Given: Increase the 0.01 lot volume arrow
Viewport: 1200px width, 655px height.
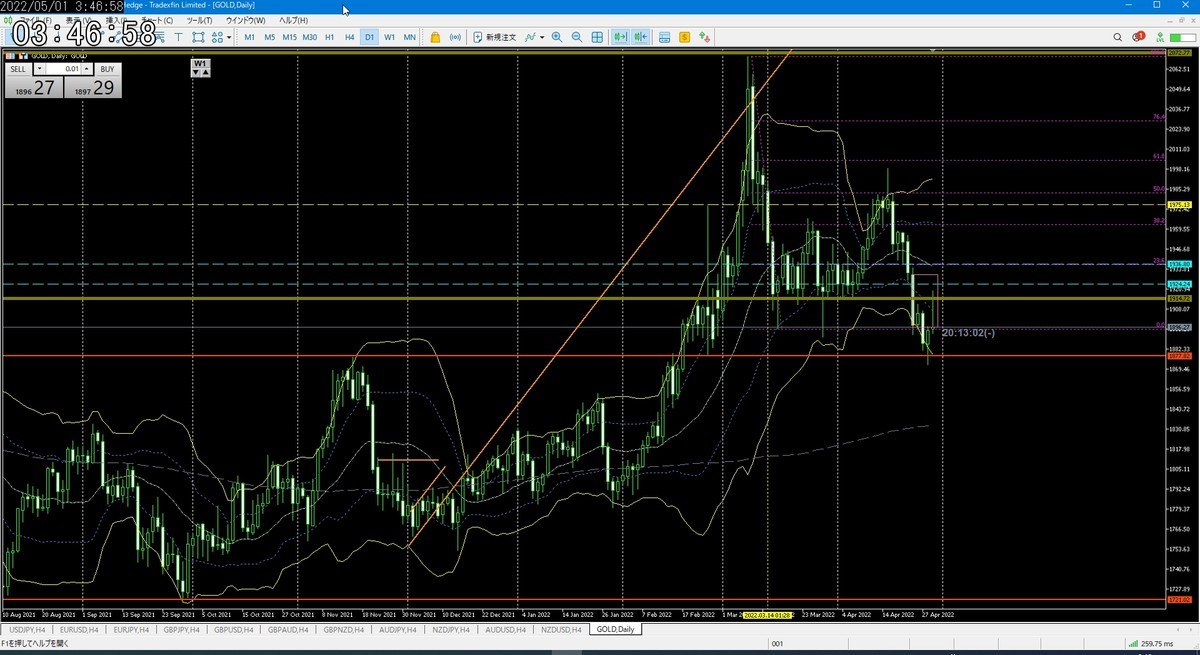Looking at the screenshot, I should point(87,68).
